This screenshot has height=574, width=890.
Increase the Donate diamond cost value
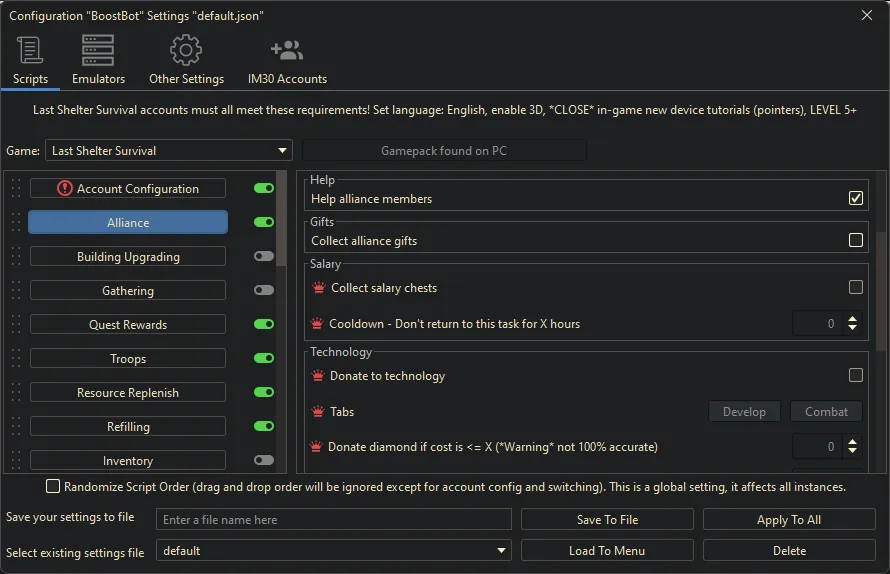853,442
